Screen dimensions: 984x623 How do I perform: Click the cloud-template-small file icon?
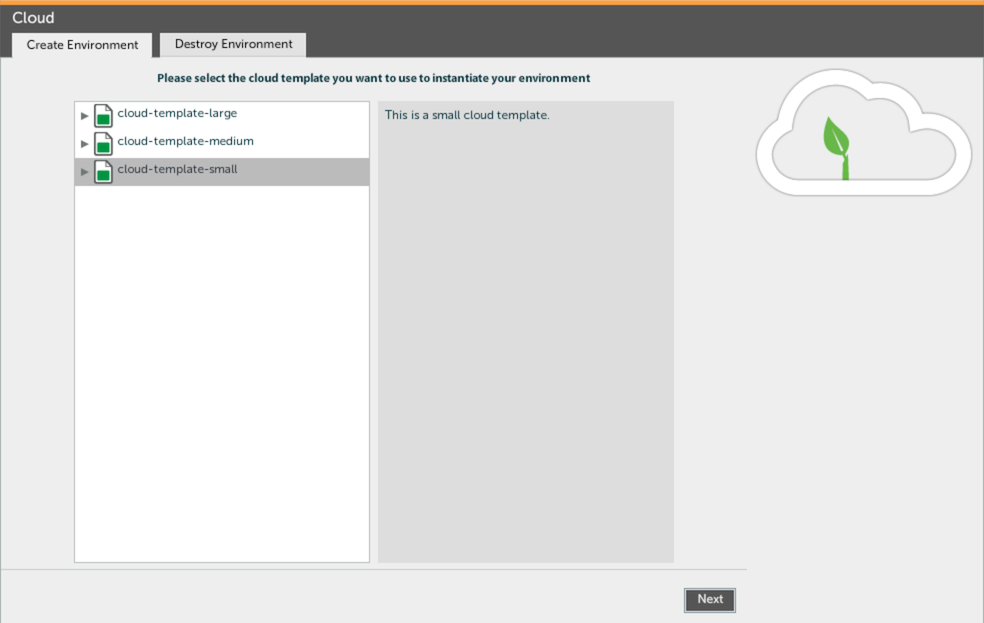[103, 171]
